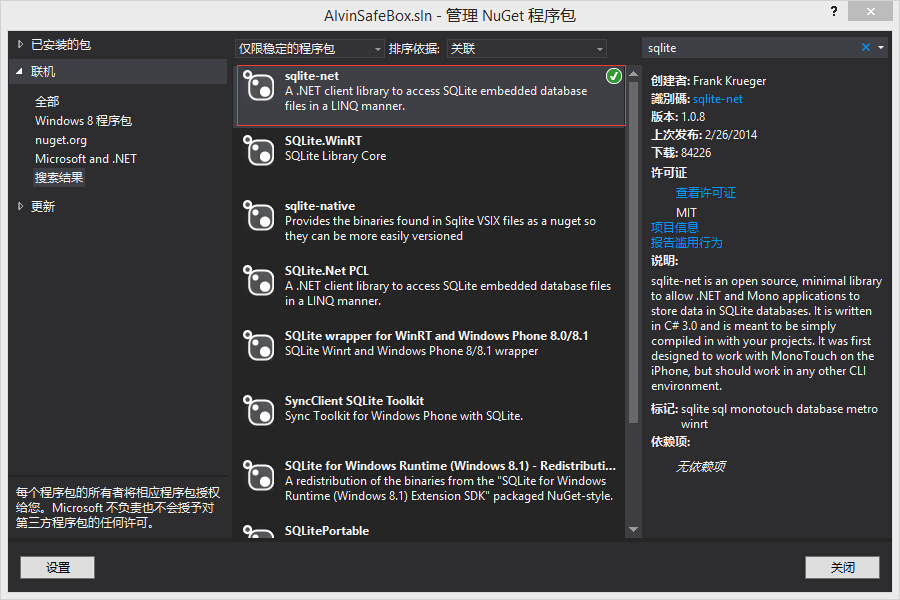The height and width of the screenshot is (600, 900).
Task: Click the SQLite wrapper for WinRT package icon
Action: tap(259, 345)
